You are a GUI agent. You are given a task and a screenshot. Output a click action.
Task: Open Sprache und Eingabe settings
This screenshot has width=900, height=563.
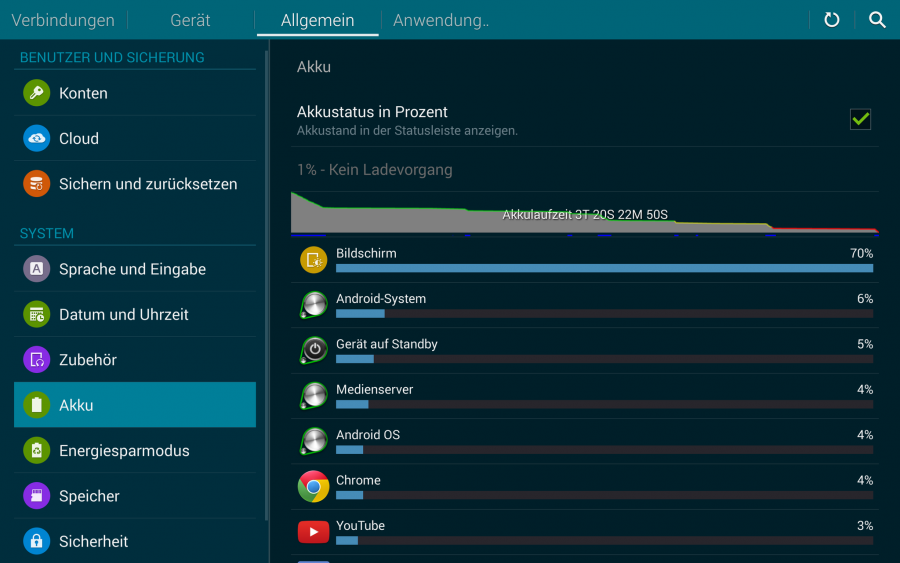coord(132,269)
